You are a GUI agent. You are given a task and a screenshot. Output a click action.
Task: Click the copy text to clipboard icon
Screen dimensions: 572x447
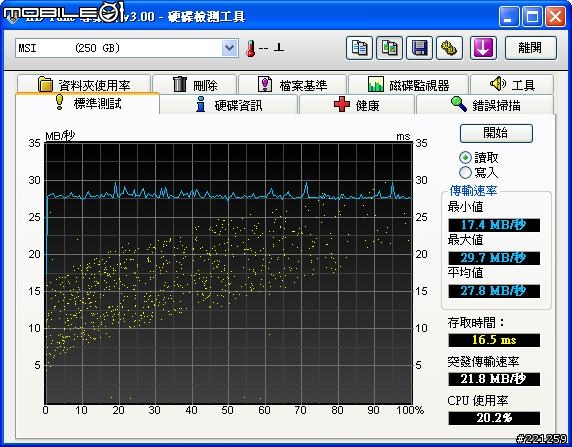[359, 48]
